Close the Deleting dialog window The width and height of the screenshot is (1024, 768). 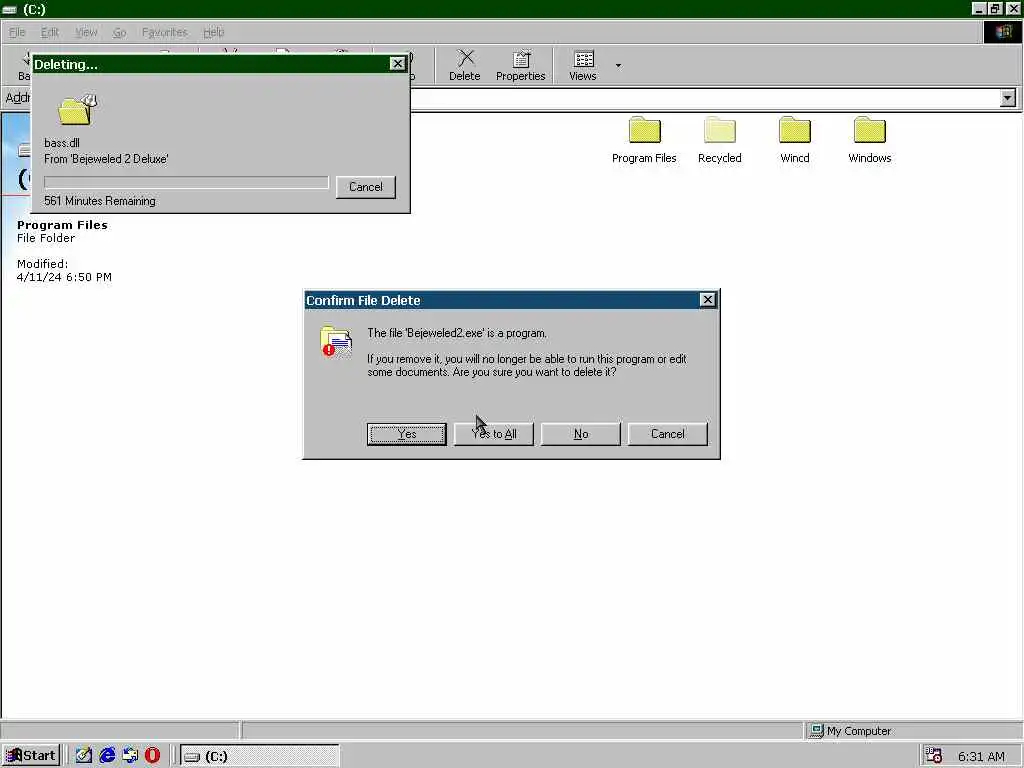tap(397, 63)
